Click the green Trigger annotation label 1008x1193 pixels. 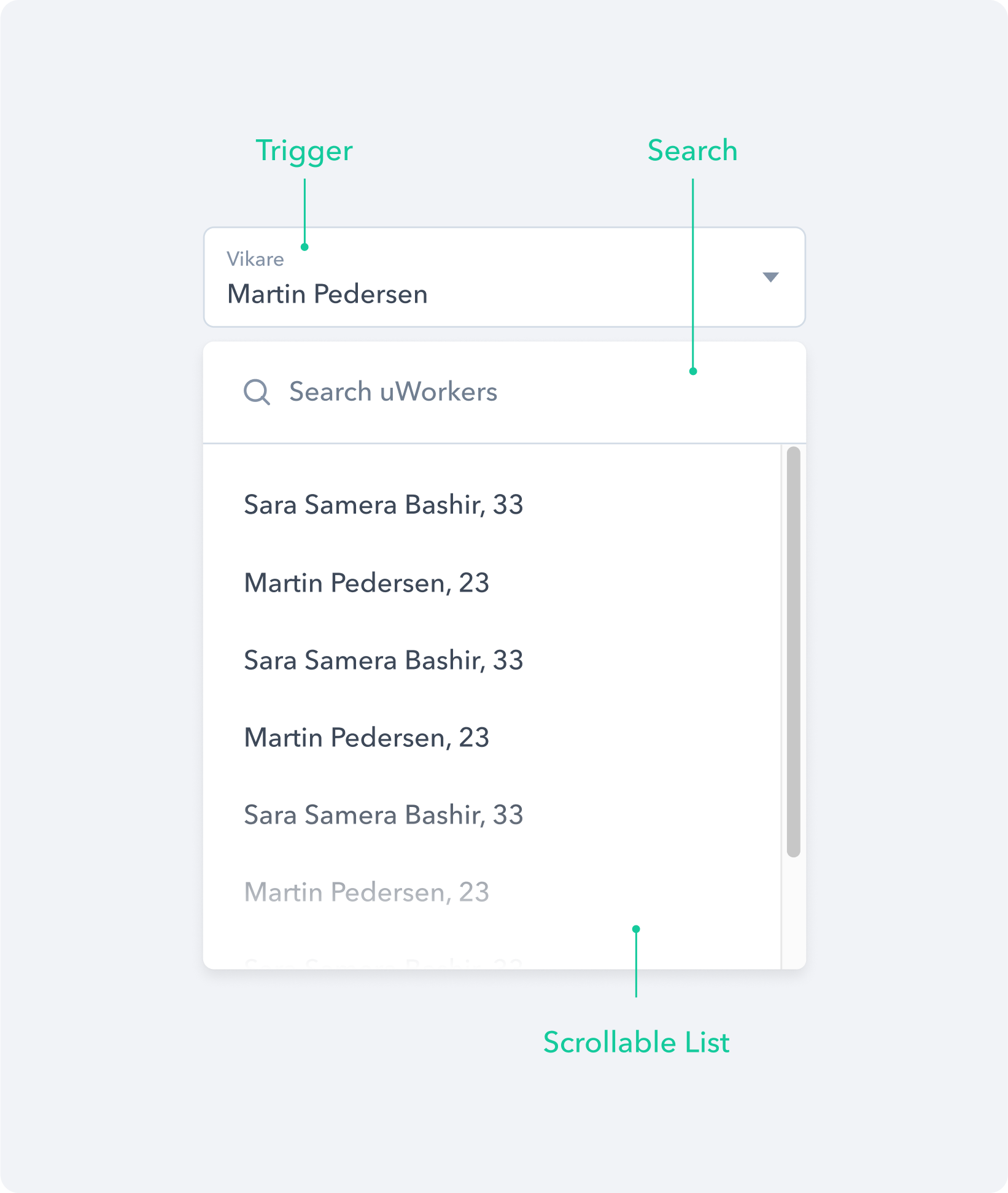305,150
